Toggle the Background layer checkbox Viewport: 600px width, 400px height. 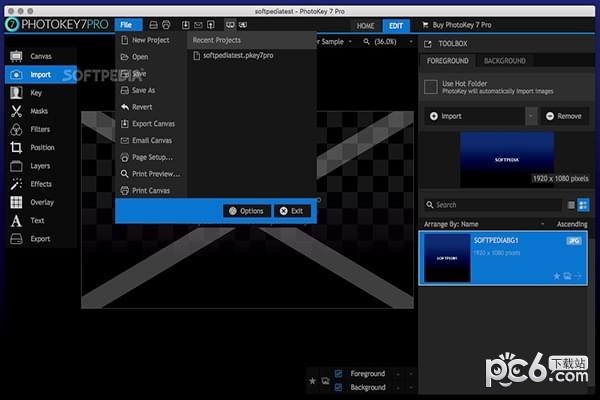point(338,387)
